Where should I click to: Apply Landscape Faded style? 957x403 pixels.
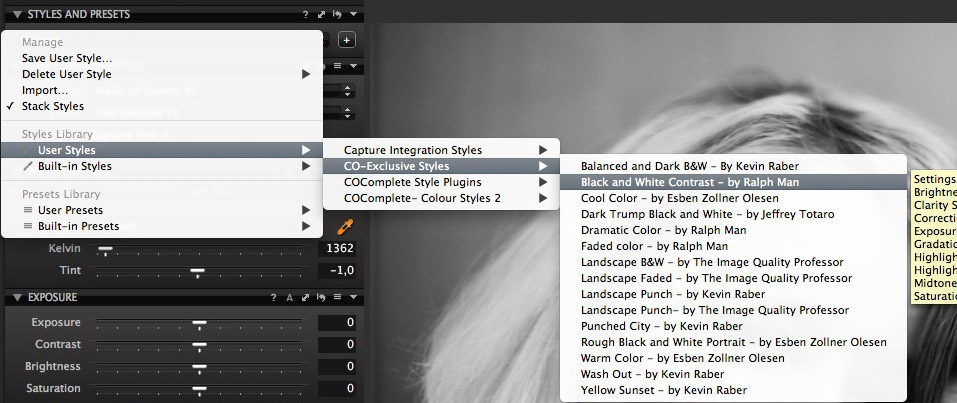coord(734,278)
